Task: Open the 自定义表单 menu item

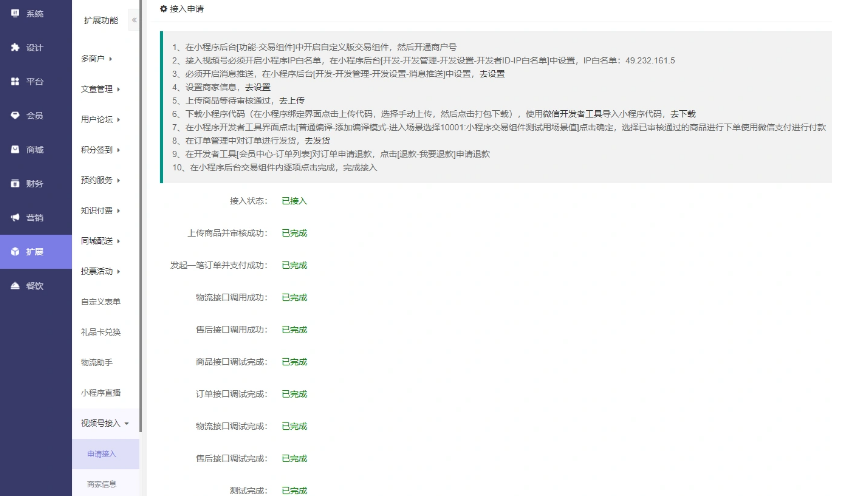Action: point(101,302)
